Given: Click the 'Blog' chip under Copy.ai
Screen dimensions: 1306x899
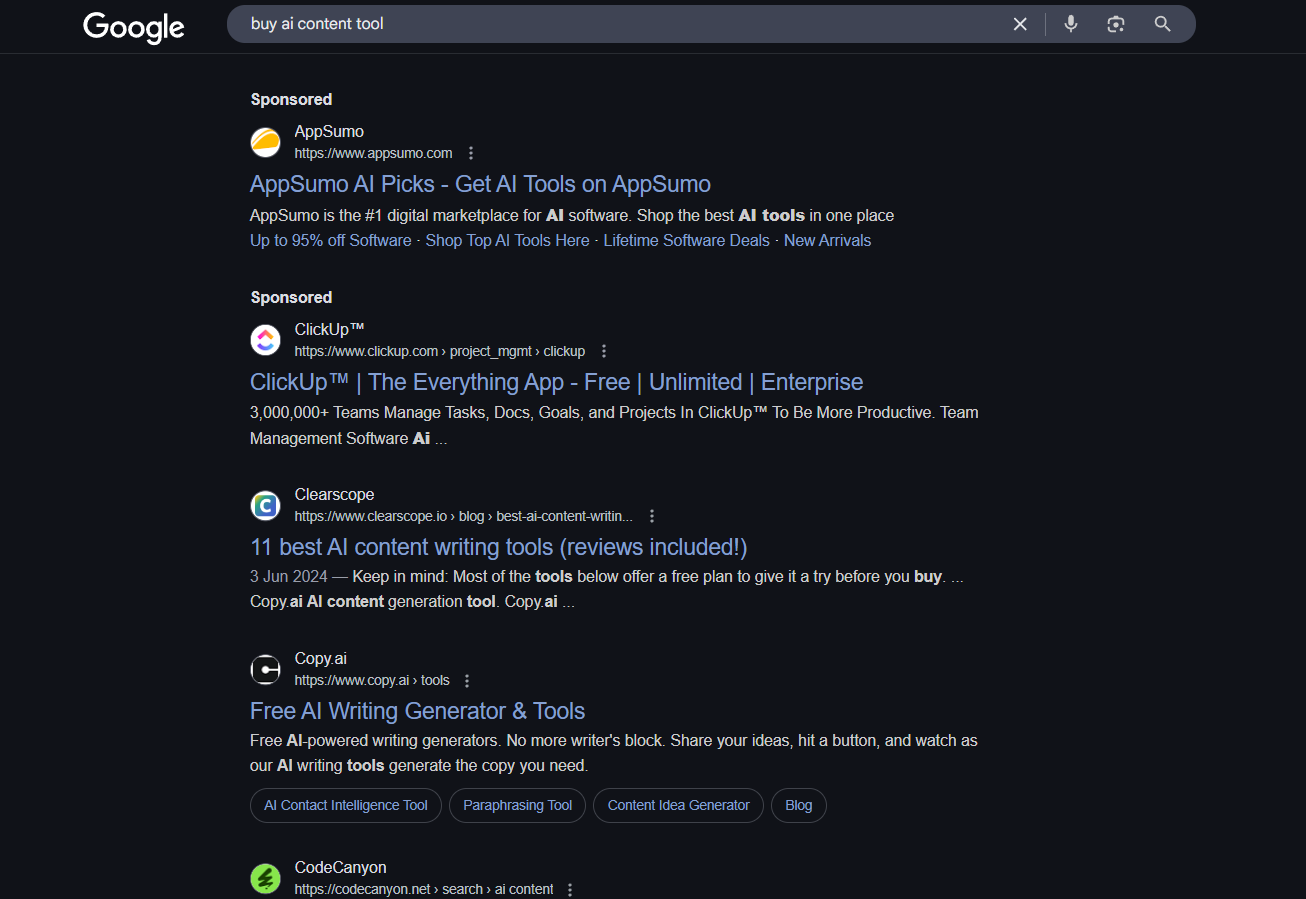Looking at the screenshot, I should tap(799, 805).
